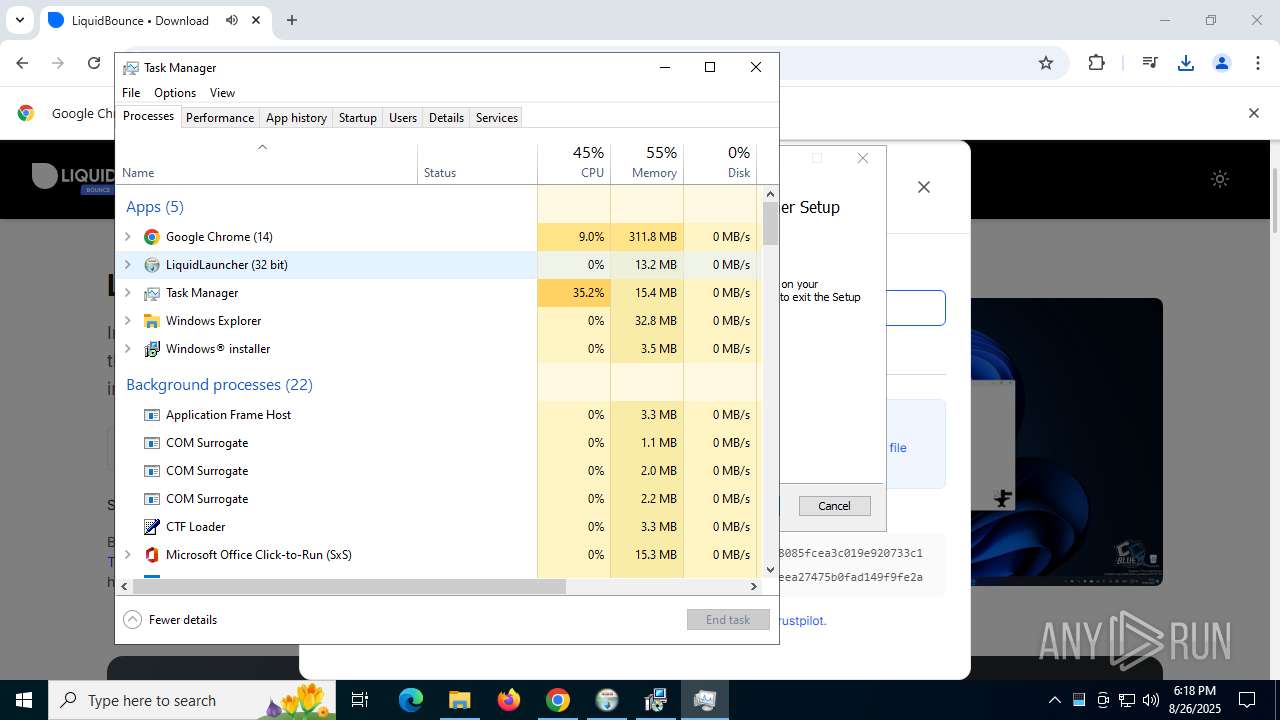
Task: Click the Application Frame Host icon
Action: [152, 415]
